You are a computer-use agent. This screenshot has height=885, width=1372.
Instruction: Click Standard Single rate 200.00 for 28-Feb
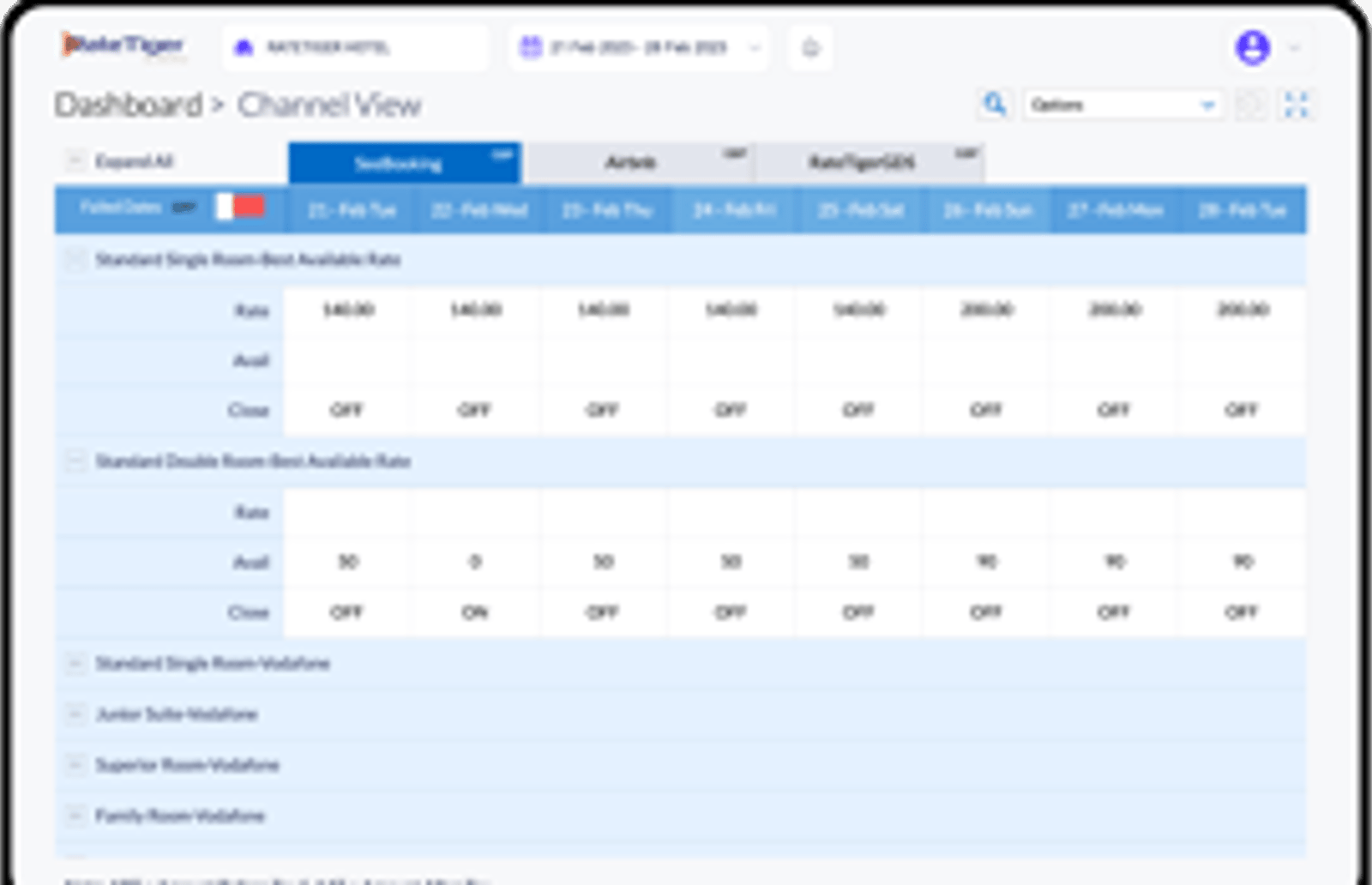pos(1243,310)
